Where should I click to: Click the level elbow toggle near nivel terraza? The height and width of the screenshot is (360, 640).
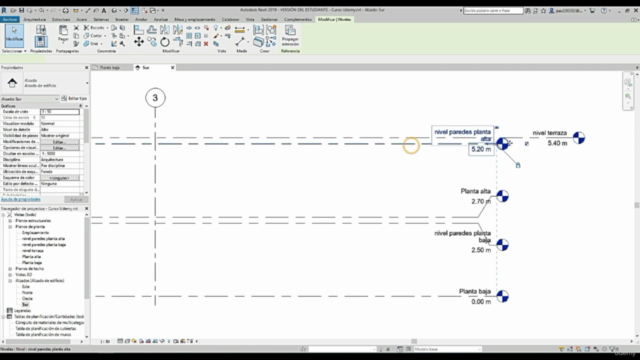pyautogui.click(x=527, y=144)
